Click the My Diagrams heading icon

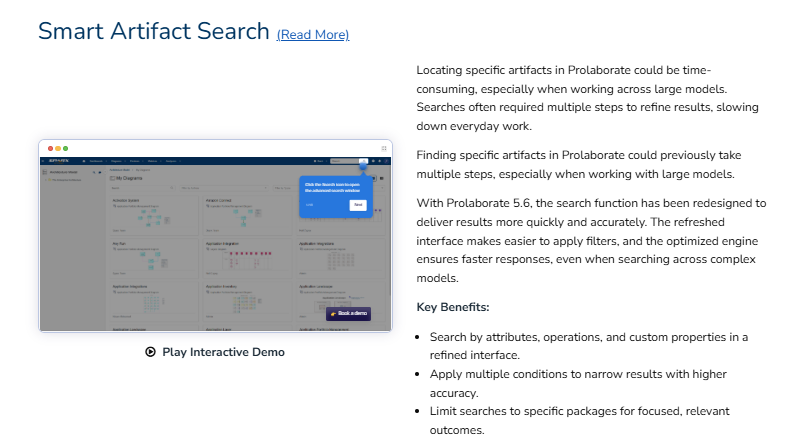pyautogui.click(x=112, y=178)
